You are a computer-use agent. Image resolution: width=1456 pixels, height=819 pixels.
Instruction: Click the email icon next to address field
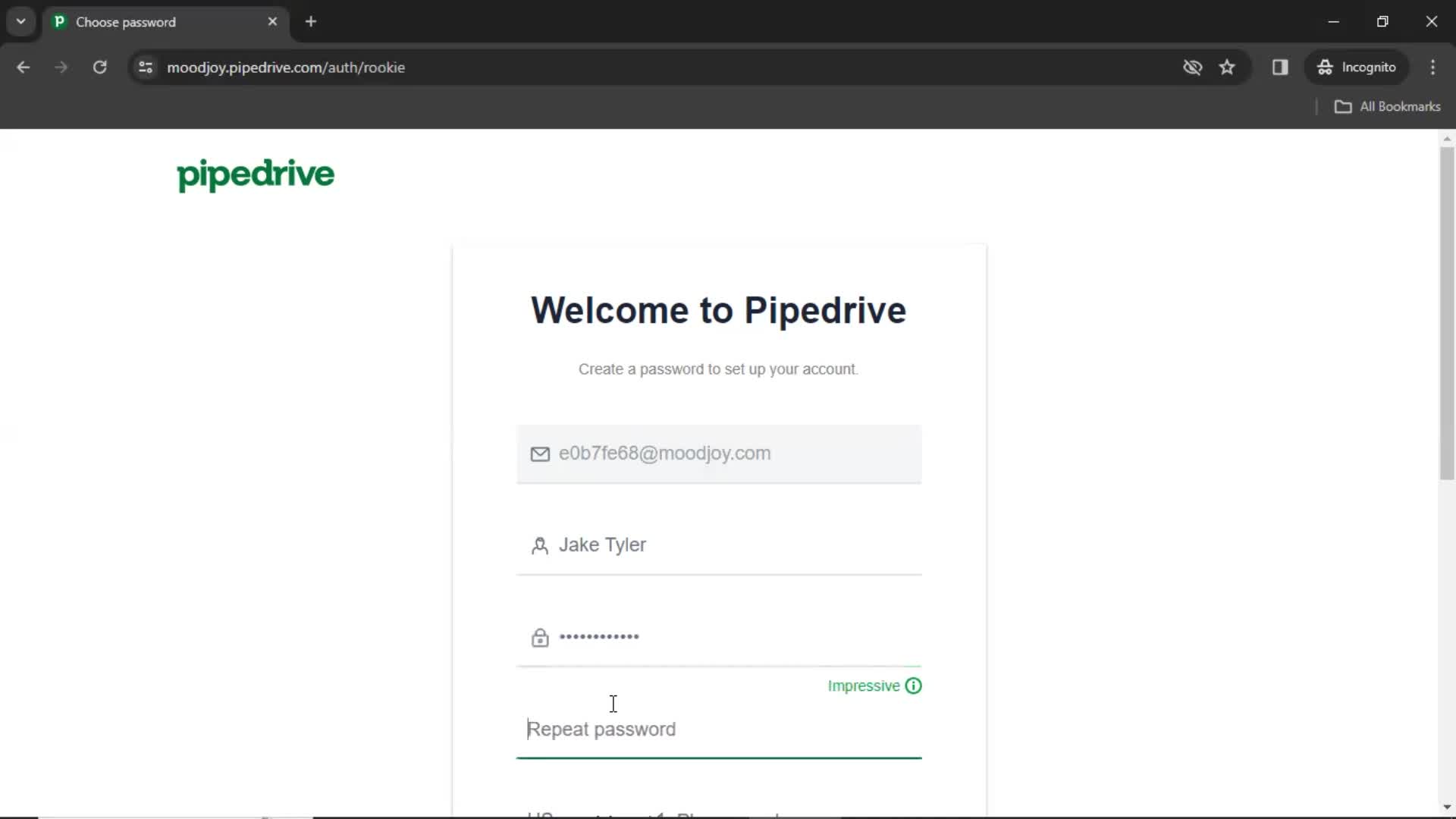point(539,453)
